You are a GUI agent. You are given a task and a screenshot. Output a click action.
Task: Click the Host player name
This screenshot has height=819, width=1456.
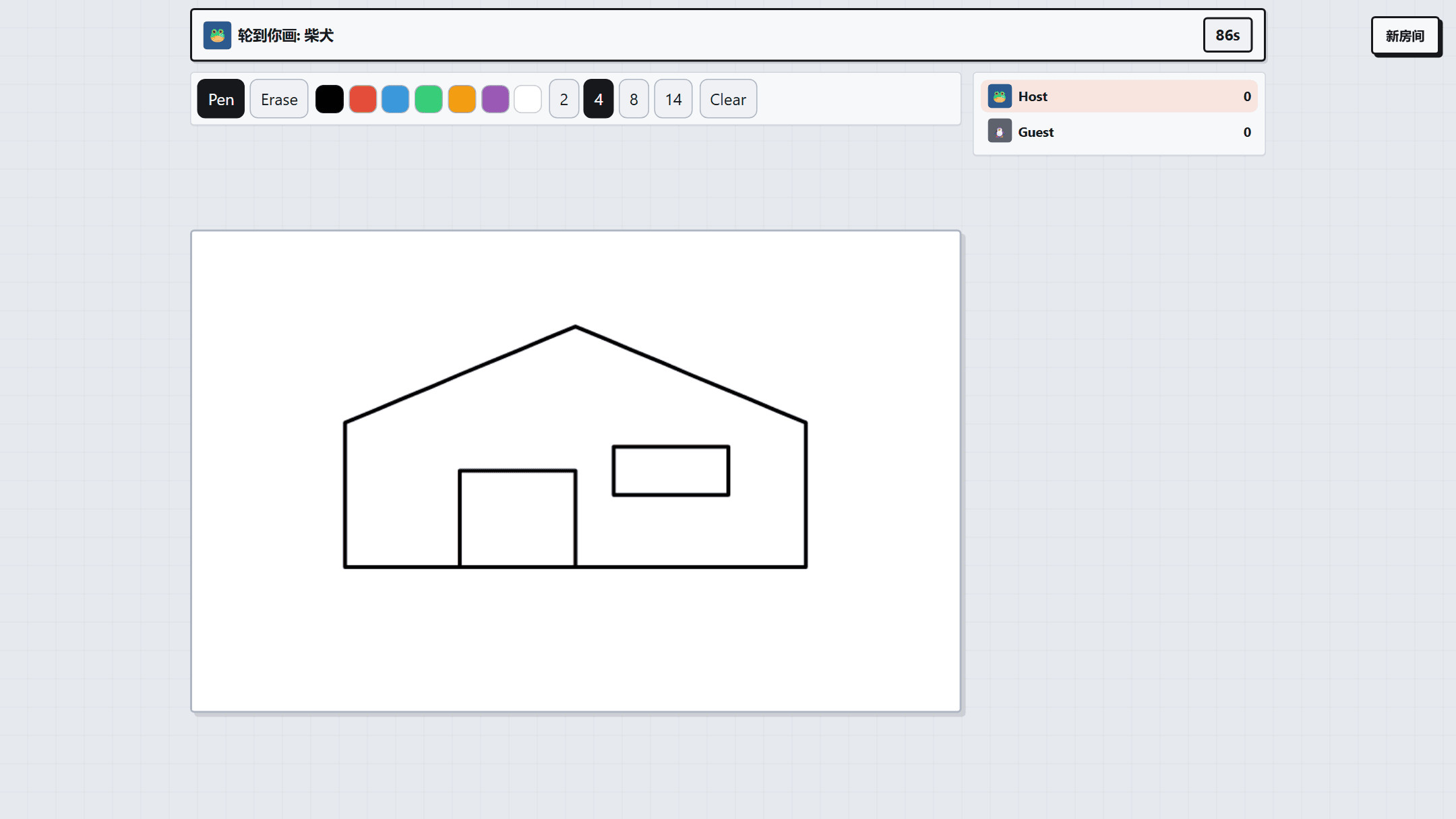1033,96
